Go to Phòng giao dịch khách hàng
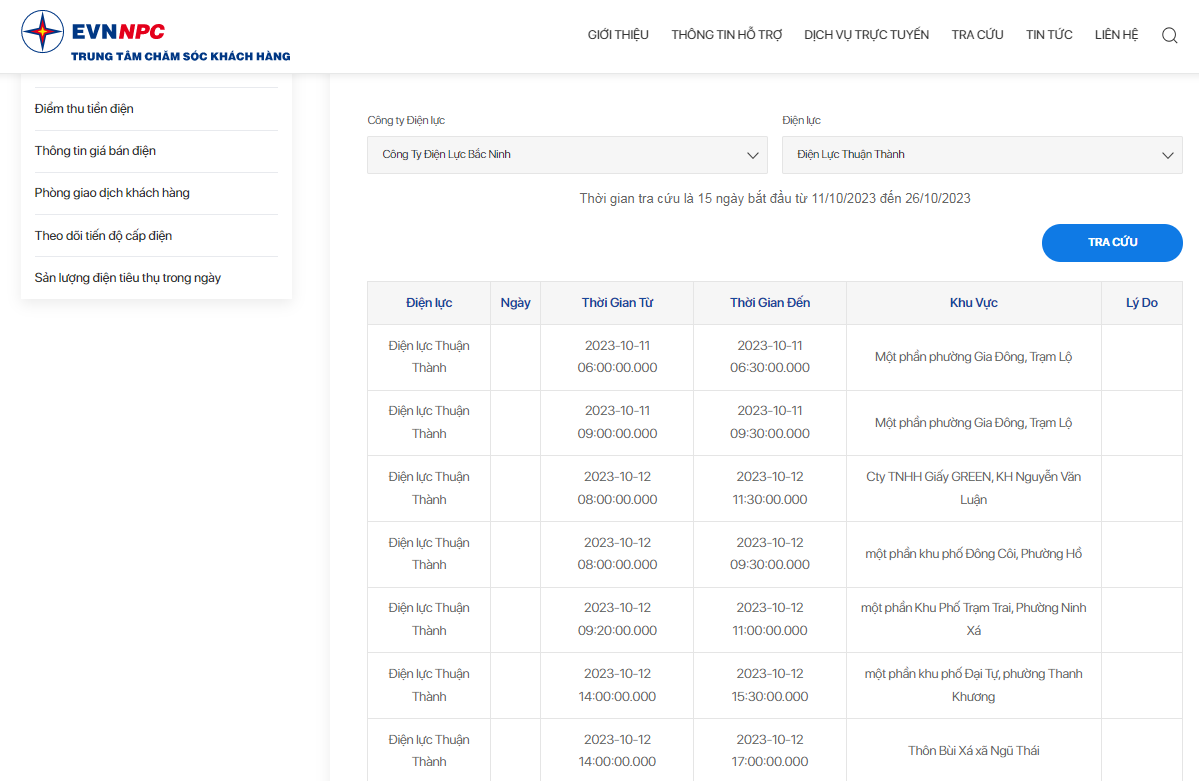The width and height of the screenshot is (1199, 781). pos(112,193)
